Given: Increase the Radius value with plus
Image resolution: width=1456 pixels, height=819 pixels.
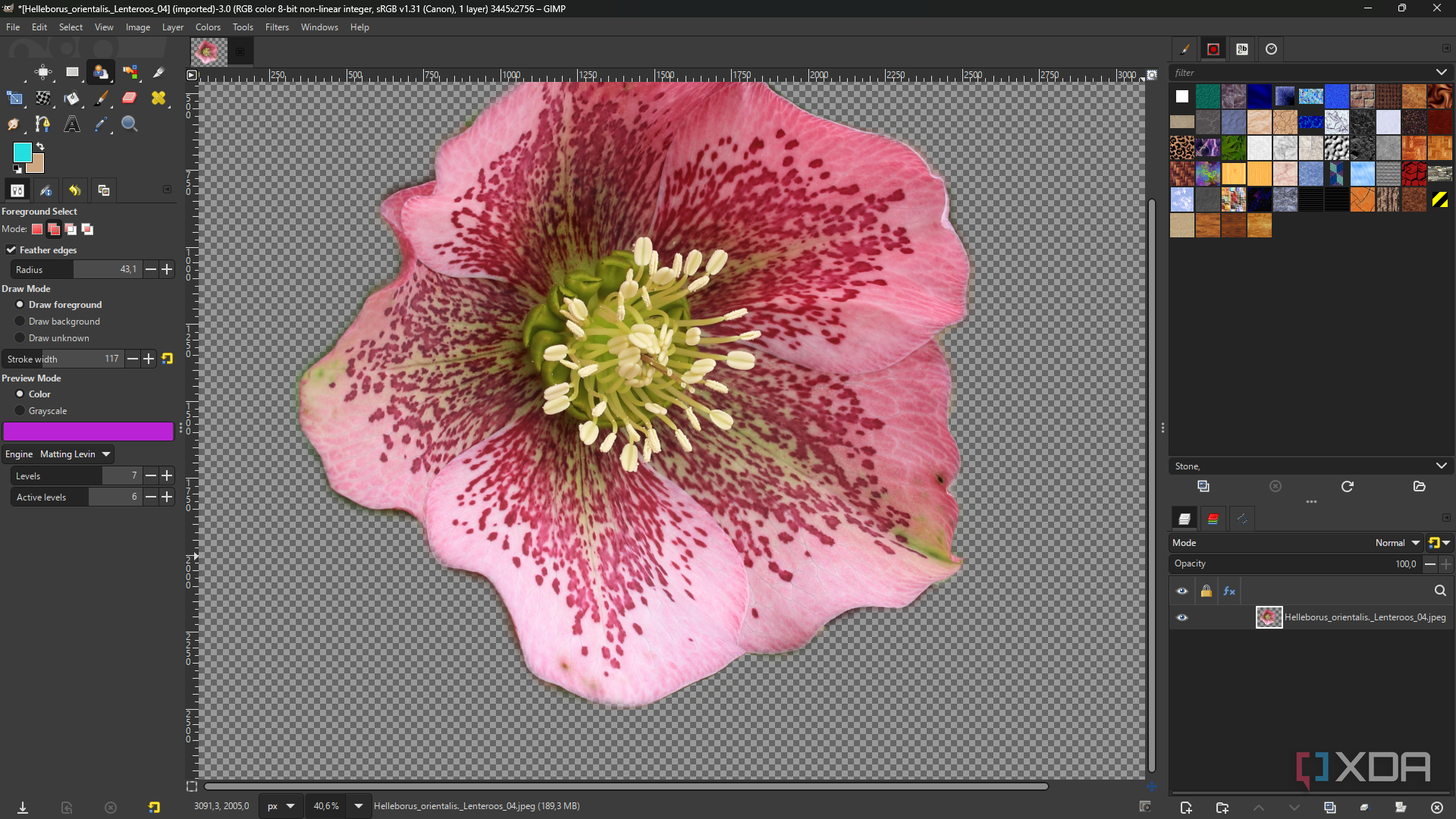Looking at the screenshot, I should (167, 270).
